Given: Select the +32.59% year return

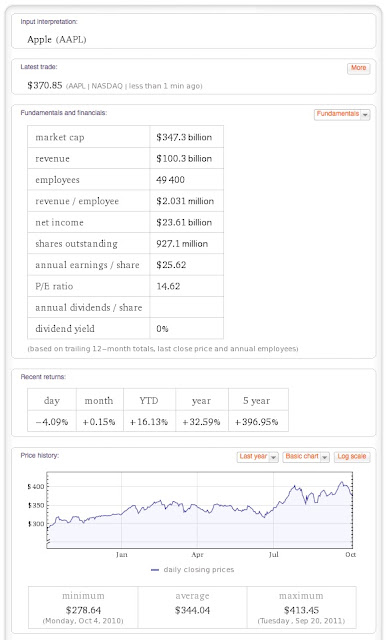Looking at the screenshot, I should pos(201,422).
